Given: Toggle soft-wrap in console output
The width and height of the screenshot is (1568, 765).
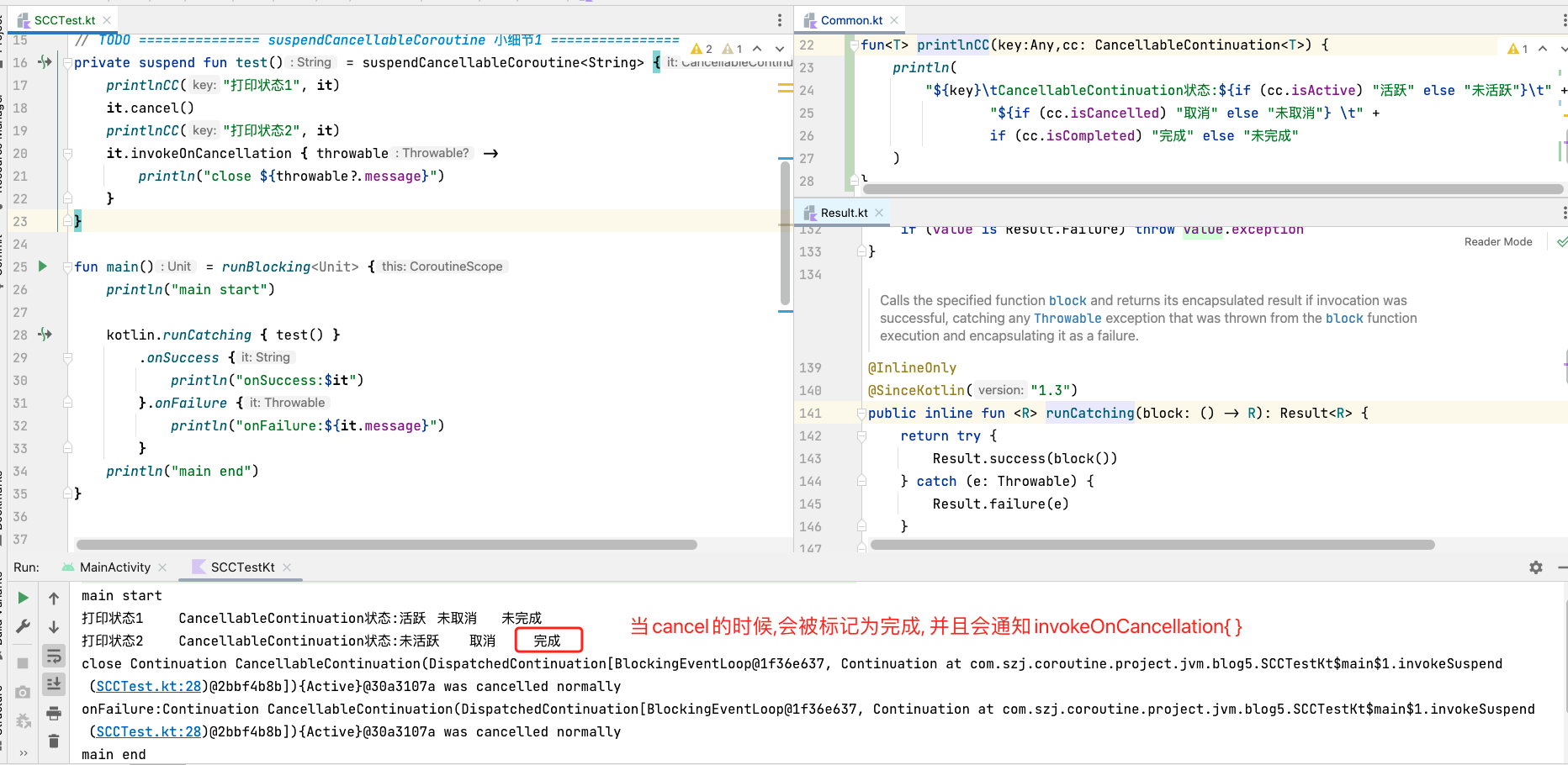Looking at the screenshot, I should pos(54,656).
